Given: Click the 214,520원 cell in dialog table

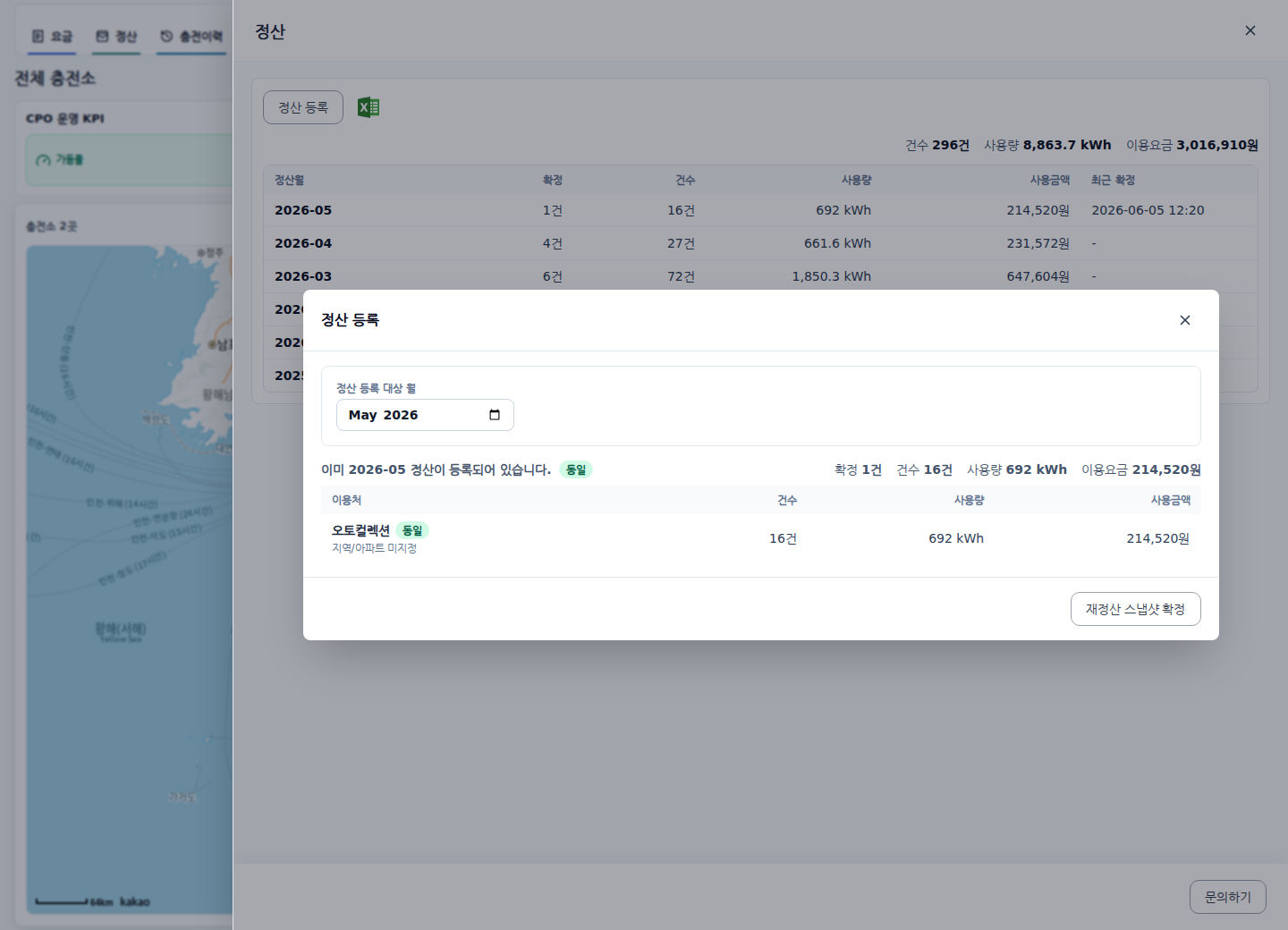Looking at the screenshot, I should (1158, 538).
